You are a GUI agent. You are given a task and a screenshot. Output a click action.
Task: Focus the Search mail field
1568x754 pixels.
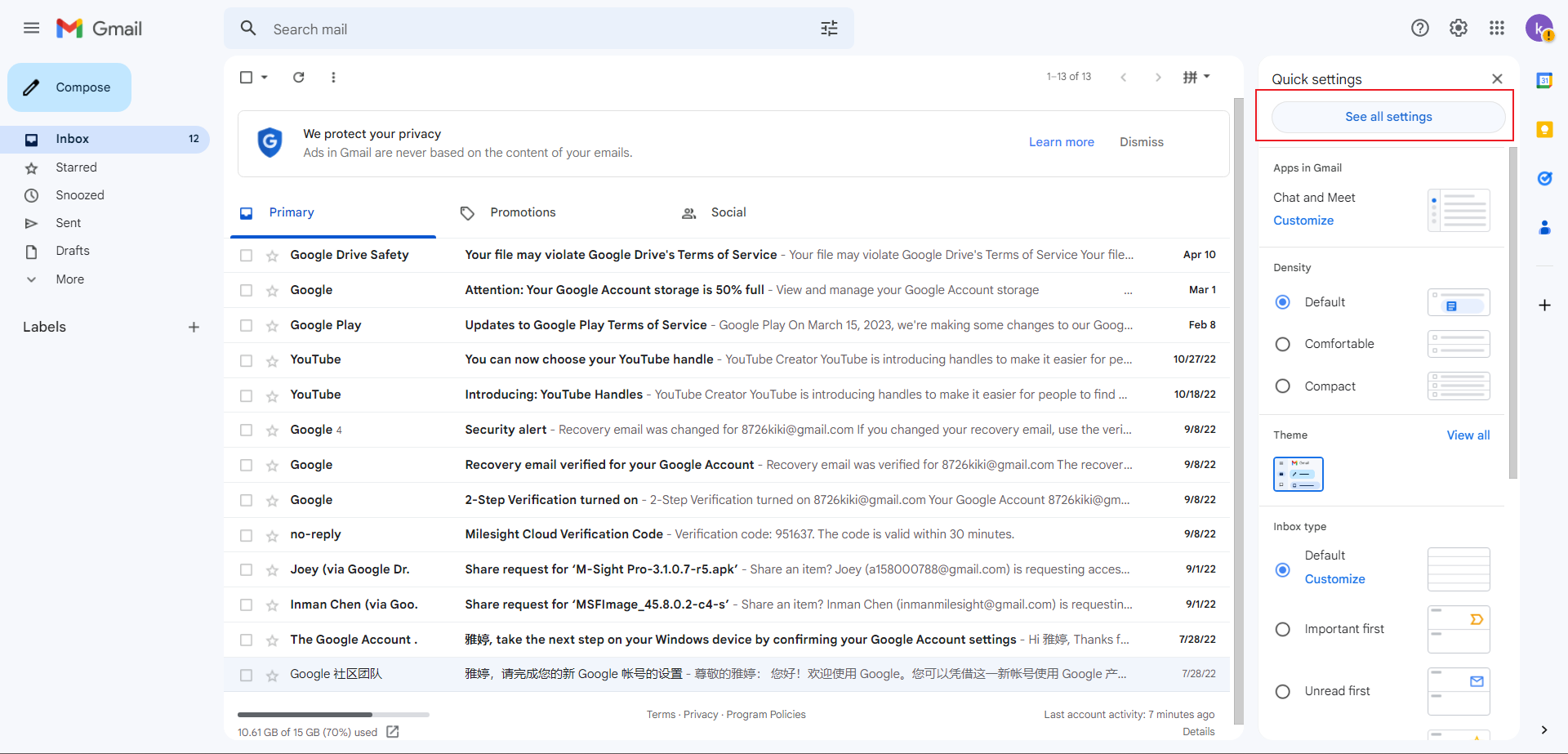tap(539, 29)
